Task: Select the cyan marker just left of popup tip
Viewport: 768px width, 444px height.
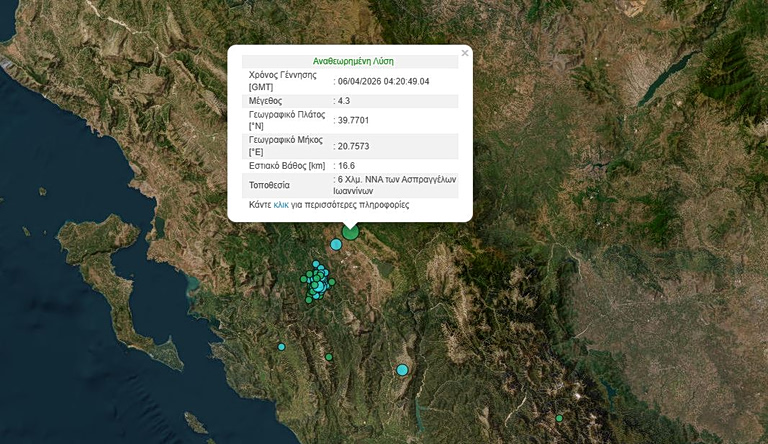Action: click(x=336, y=244)
